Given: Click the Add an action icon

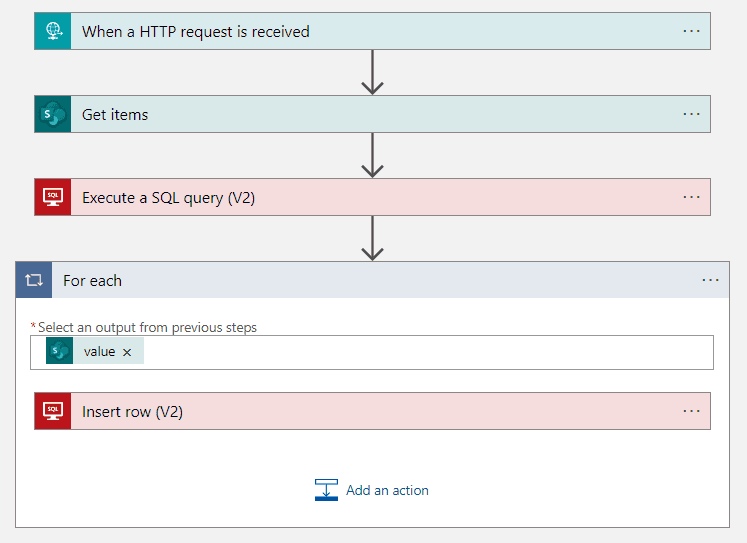Looking at the screenshot, I should [326, 490].
